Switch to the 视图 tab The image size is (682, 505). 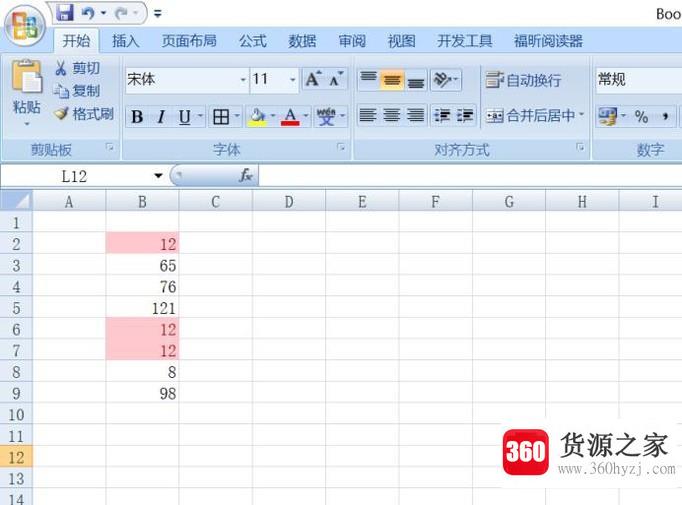(401, 41)
